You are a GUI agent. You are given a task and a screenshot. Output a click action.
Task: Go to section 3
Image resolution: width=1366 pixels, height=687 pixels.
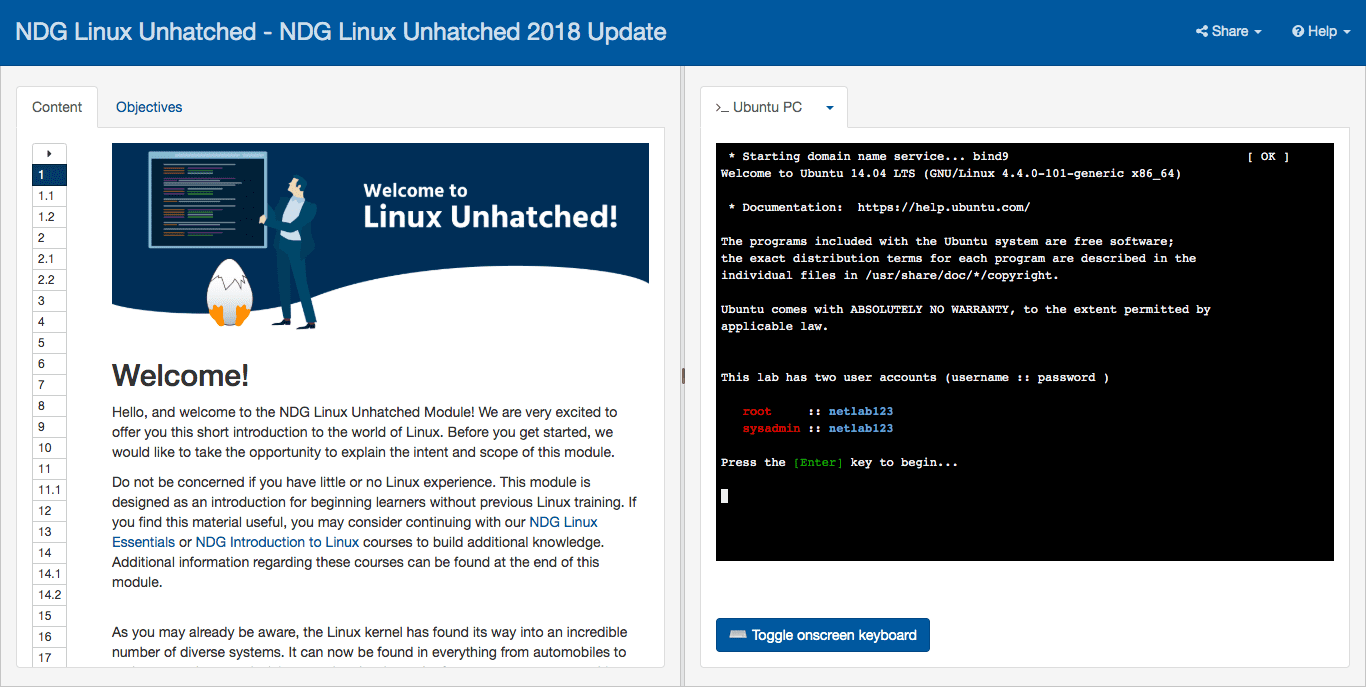tap(49, 301)
